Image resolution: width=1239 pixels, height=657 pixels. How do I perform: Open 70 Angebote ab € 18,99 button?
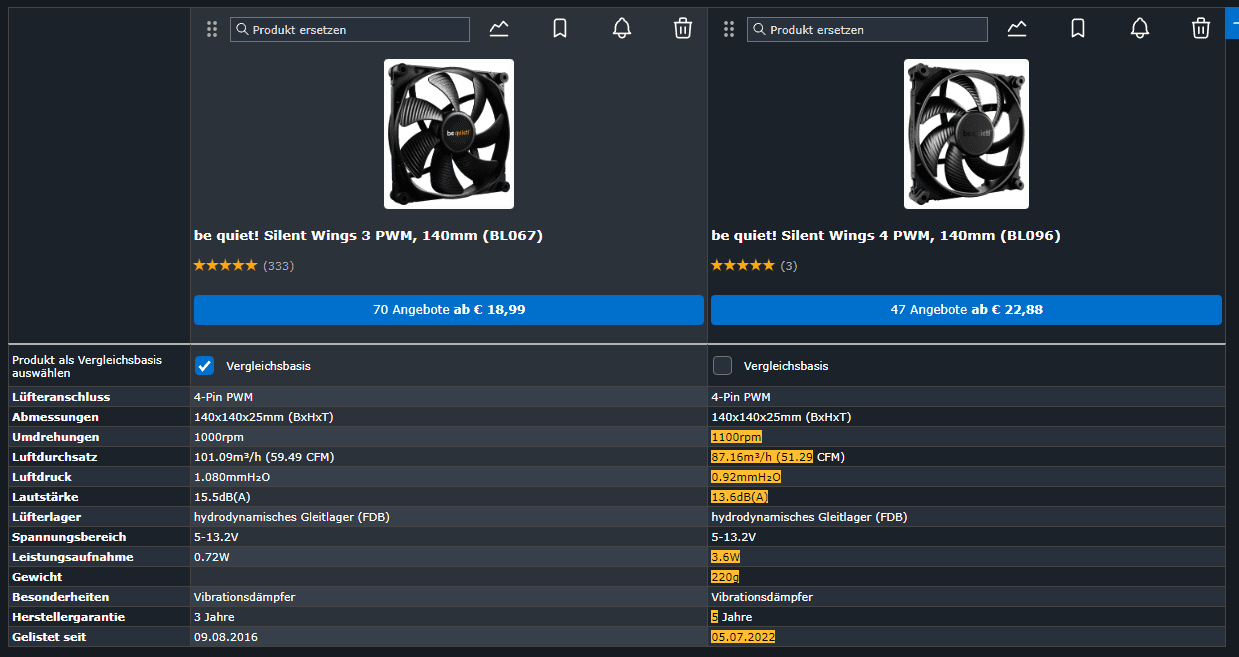point(449,310)
